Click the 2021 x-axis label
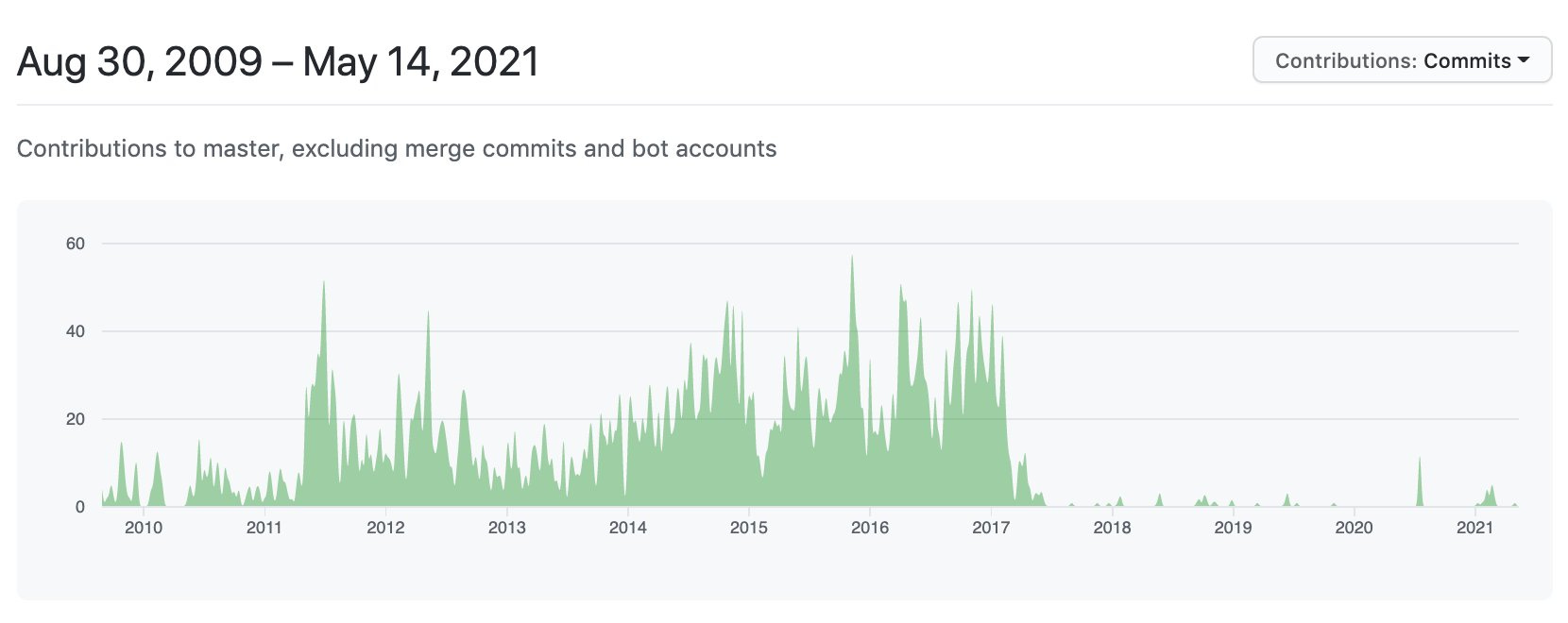Image resolution: width=1568 pixels, height=623 pixels. point(1474,528)
